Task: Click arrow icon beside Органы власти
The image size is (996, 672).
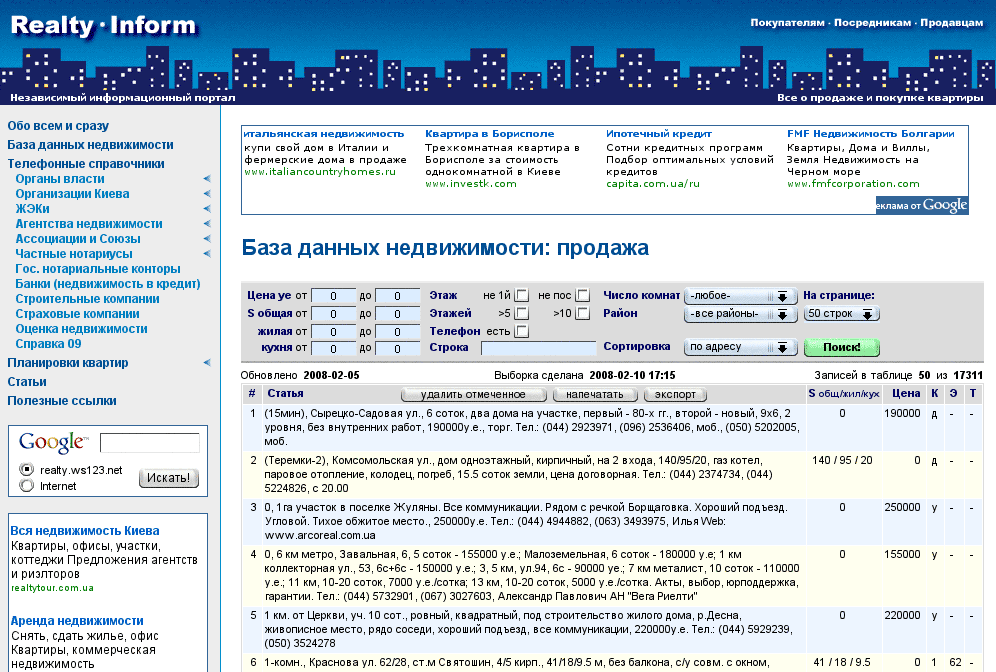Action: (207, 179)
